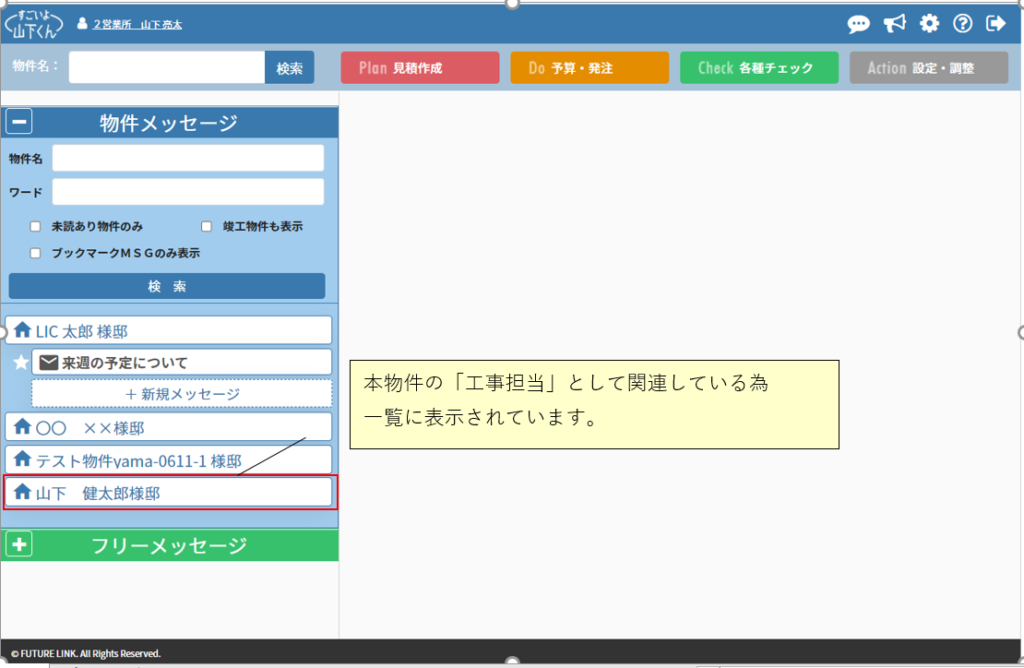Expand the 山下 健太郎様邸 property entry
The width and height of the screenshot is (1024, 668).
coord(168,491)
